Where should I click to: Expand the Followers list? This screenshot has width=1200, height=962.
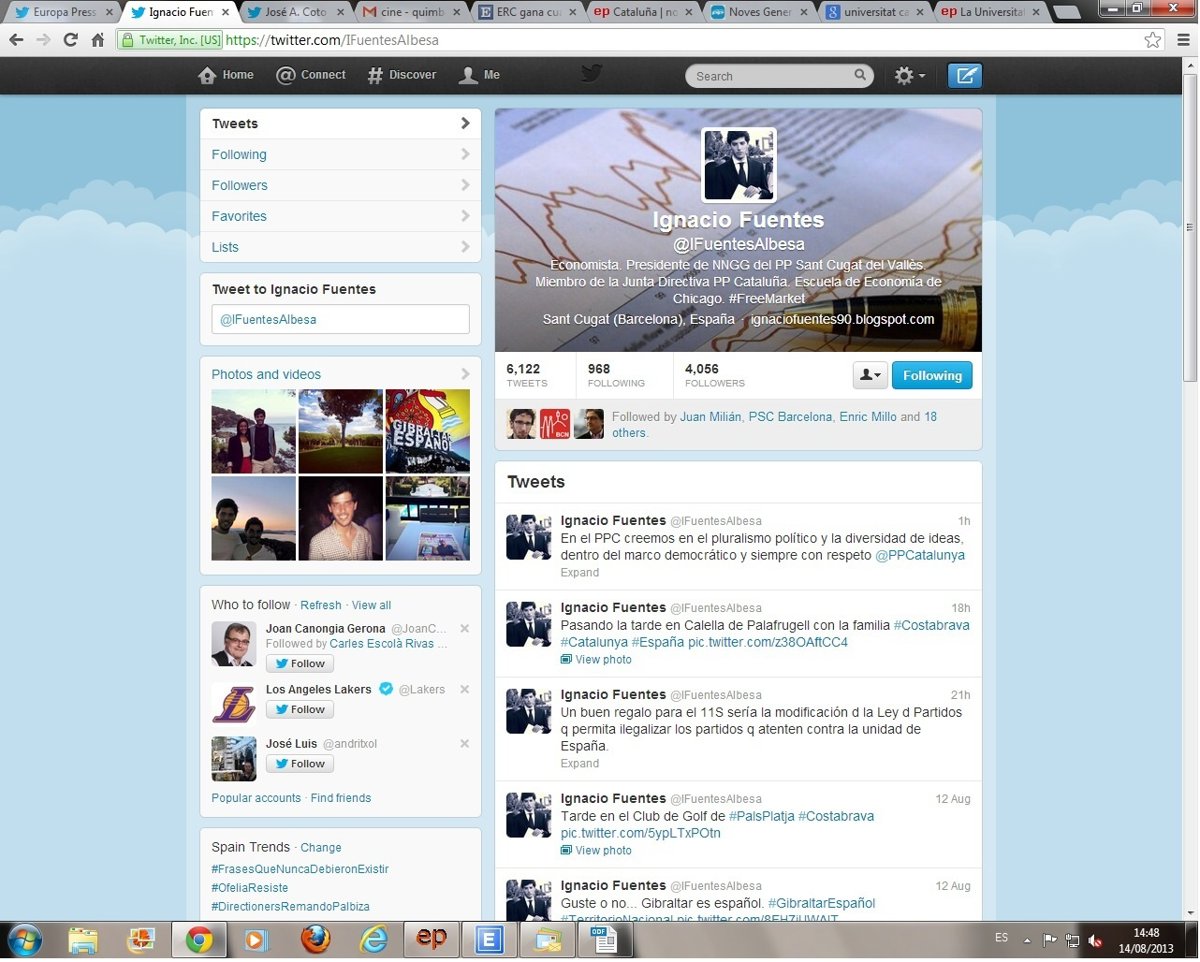[x=340, y=185]
